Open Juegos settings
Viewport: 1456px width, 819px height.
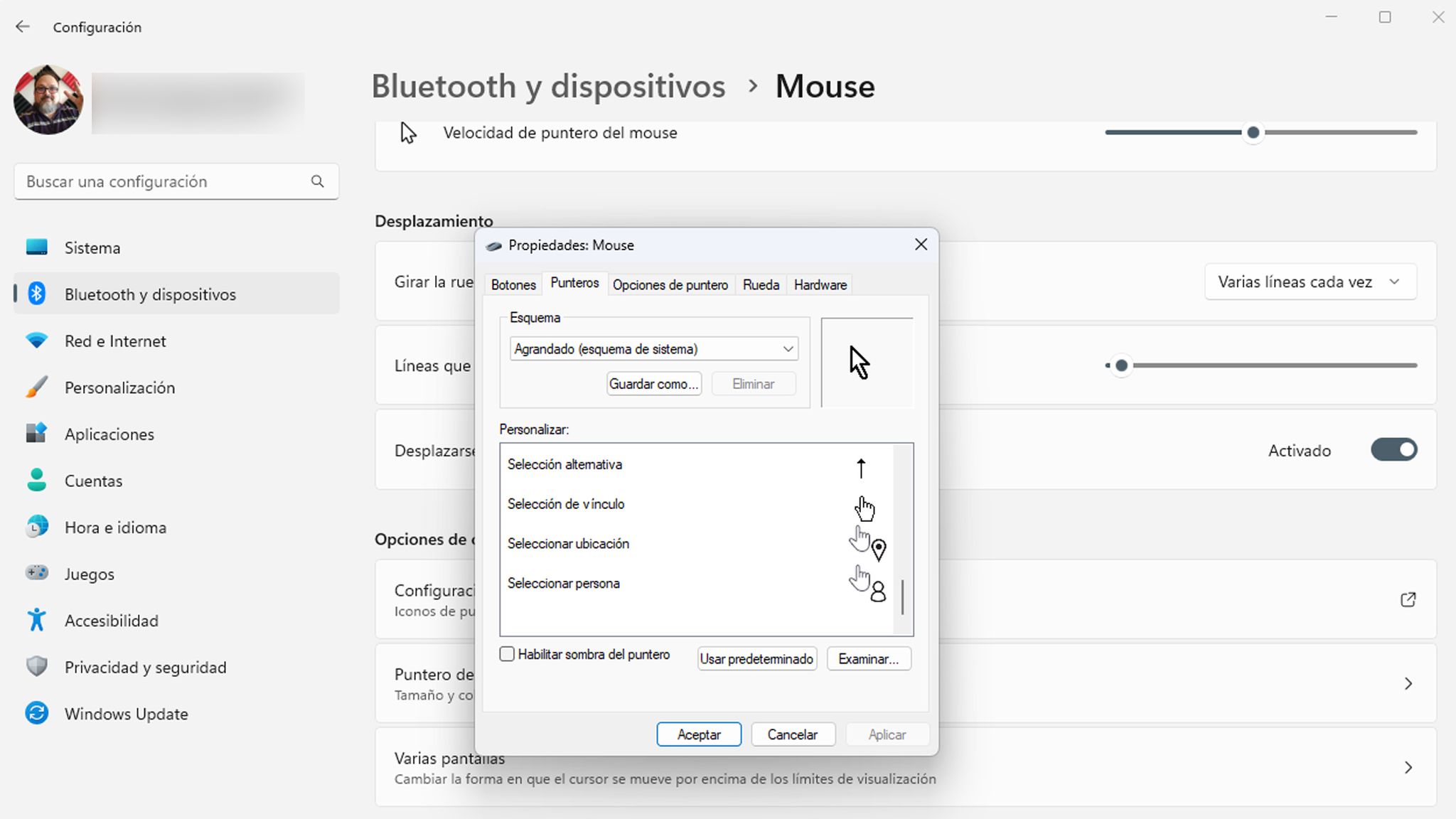click(90, 574)
